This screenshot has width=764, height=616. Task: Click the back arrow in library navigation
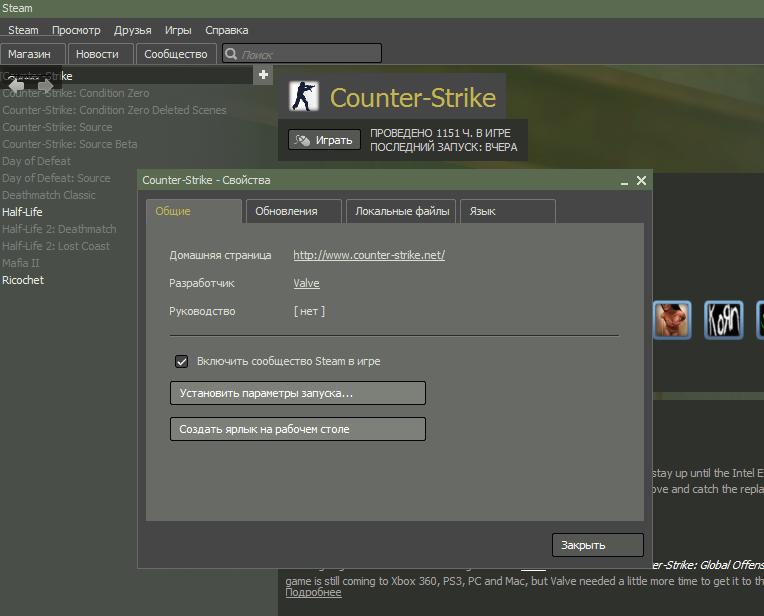click(16, 86)
